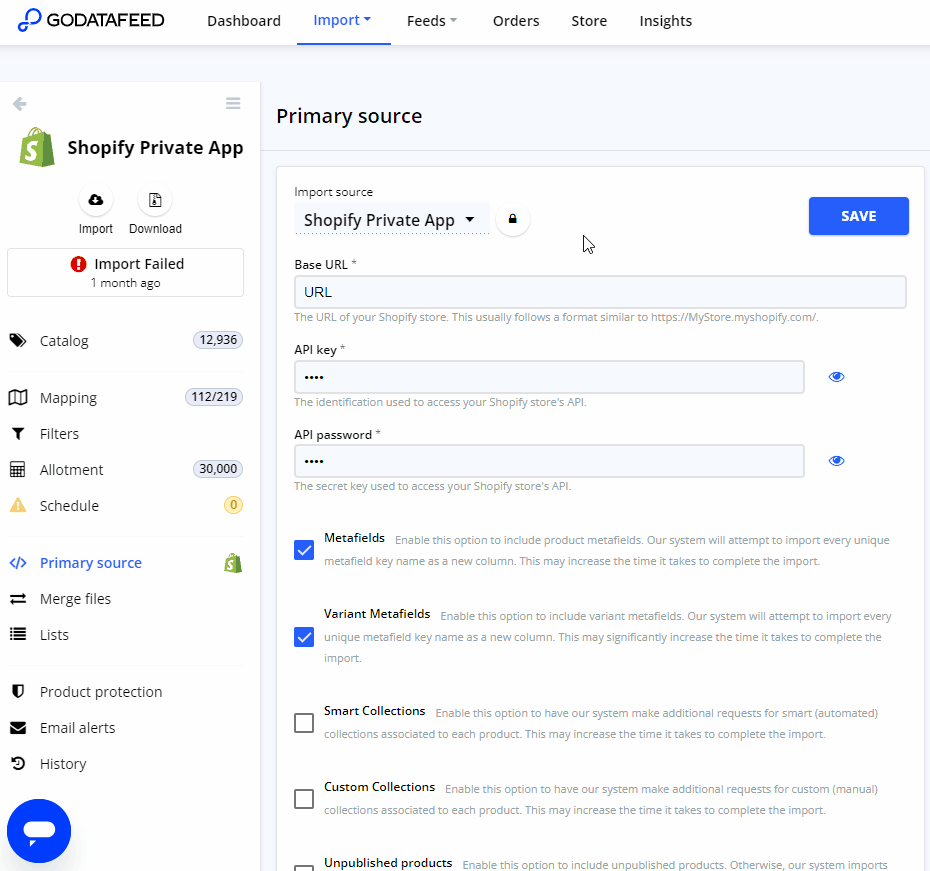Click the back arrow in the sidebar
Screen dimensions: 930x871
pyautogui.click(x=19, y=104)
